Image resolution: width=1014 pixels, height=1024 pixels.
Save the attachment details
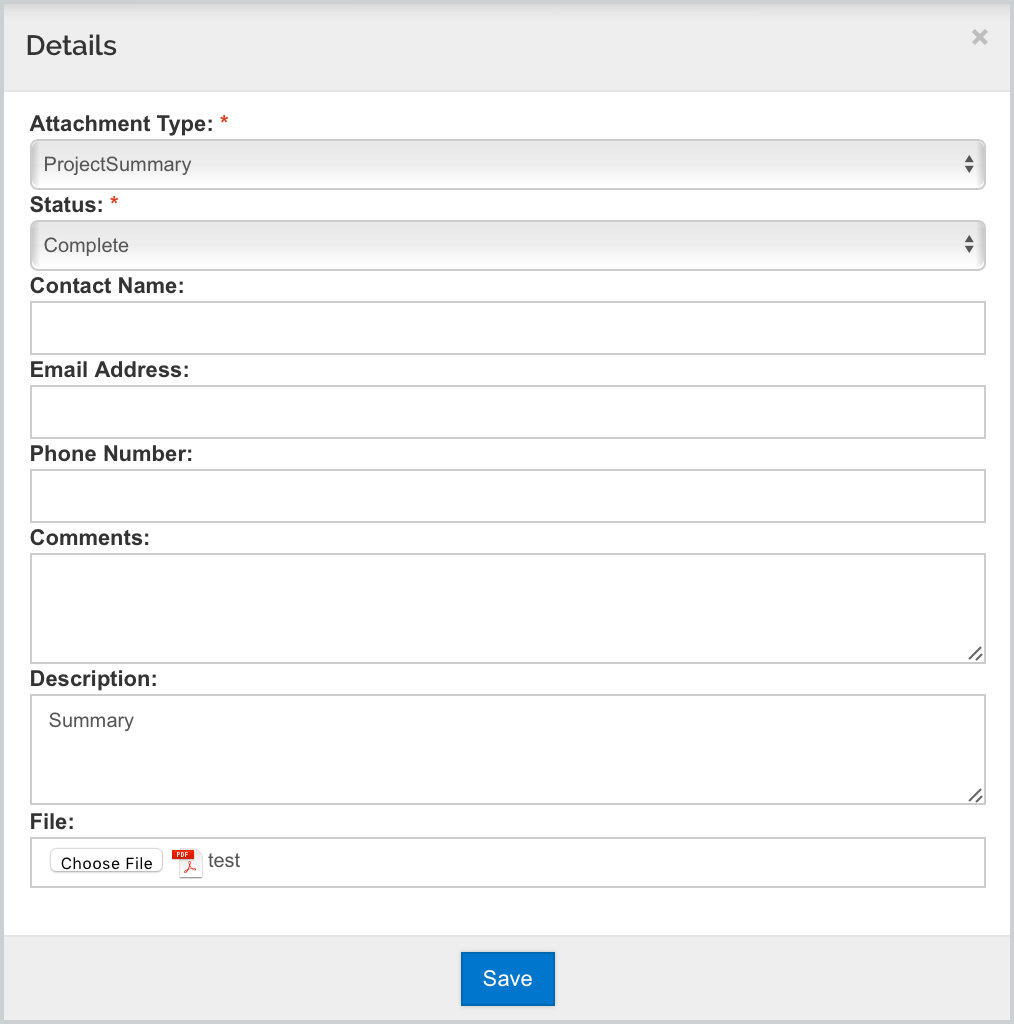(507, 978)
